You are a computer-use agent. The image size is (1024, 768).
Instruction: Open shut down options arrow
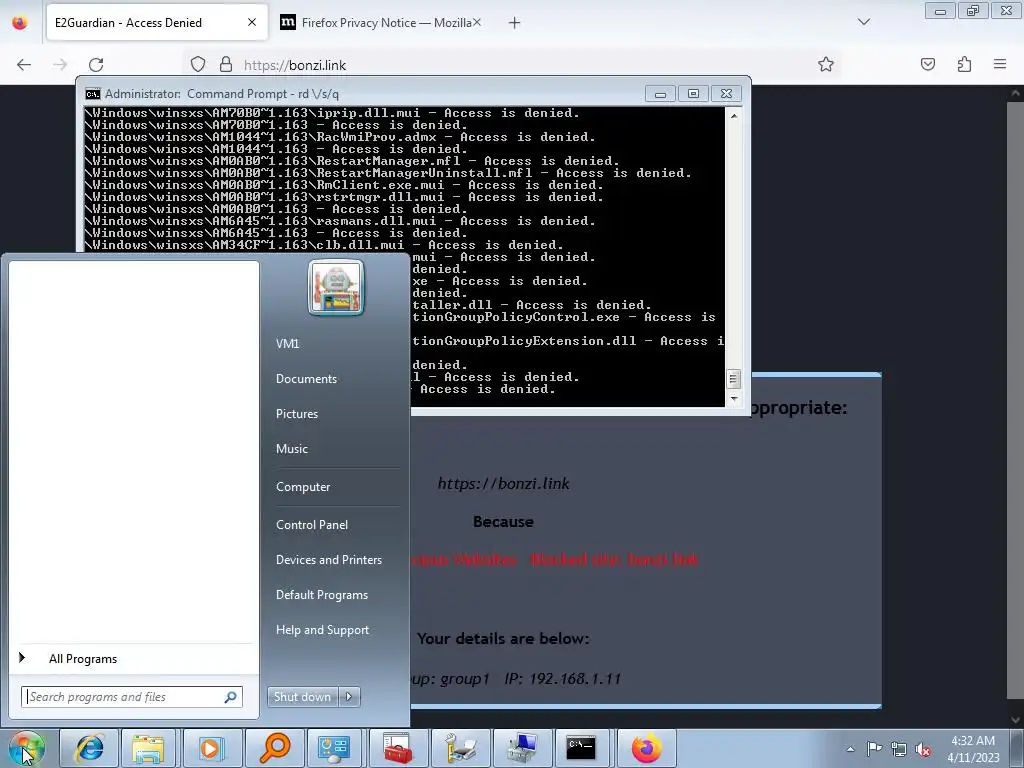point(349,697)
